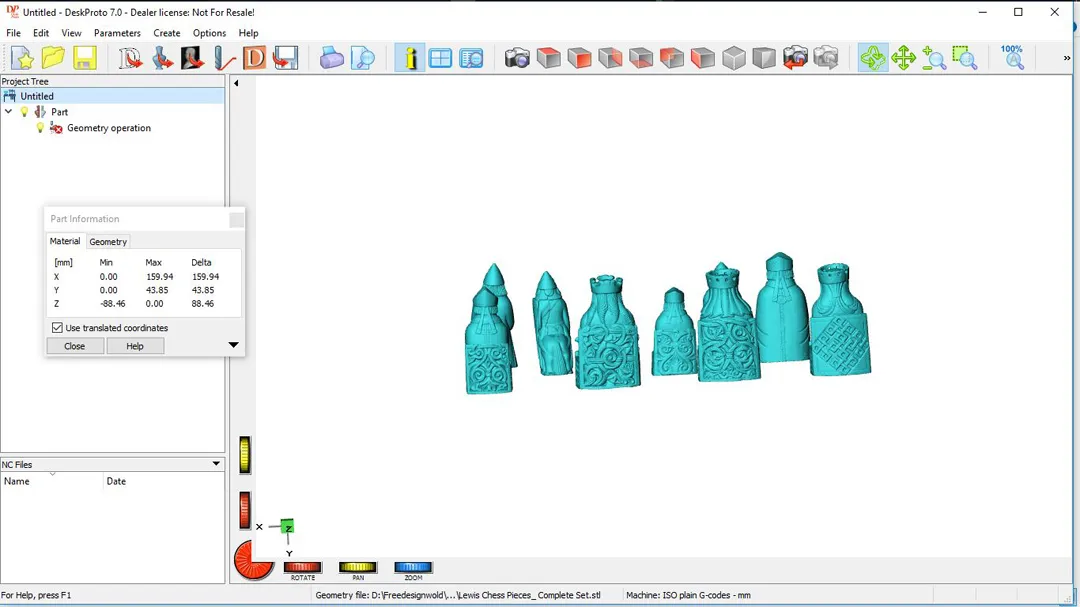
Task: Open the Options menu
Action: coord(209,33)
